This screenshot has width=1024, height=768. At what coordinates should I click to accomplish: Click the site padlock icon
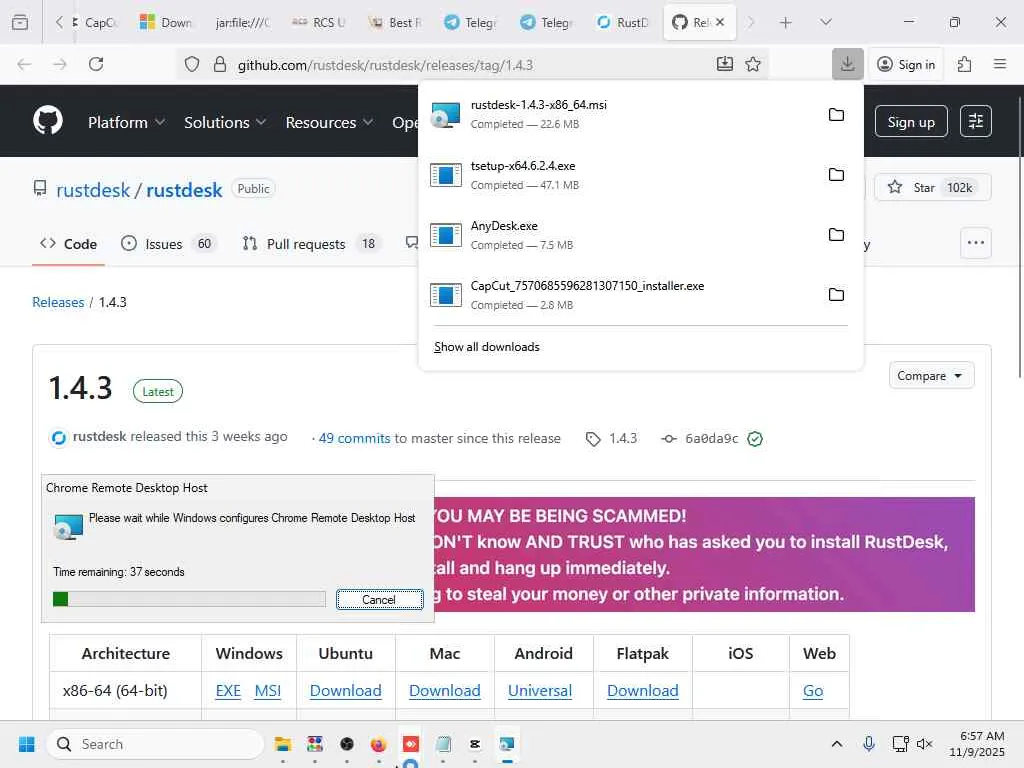click(x=220, y=64)
